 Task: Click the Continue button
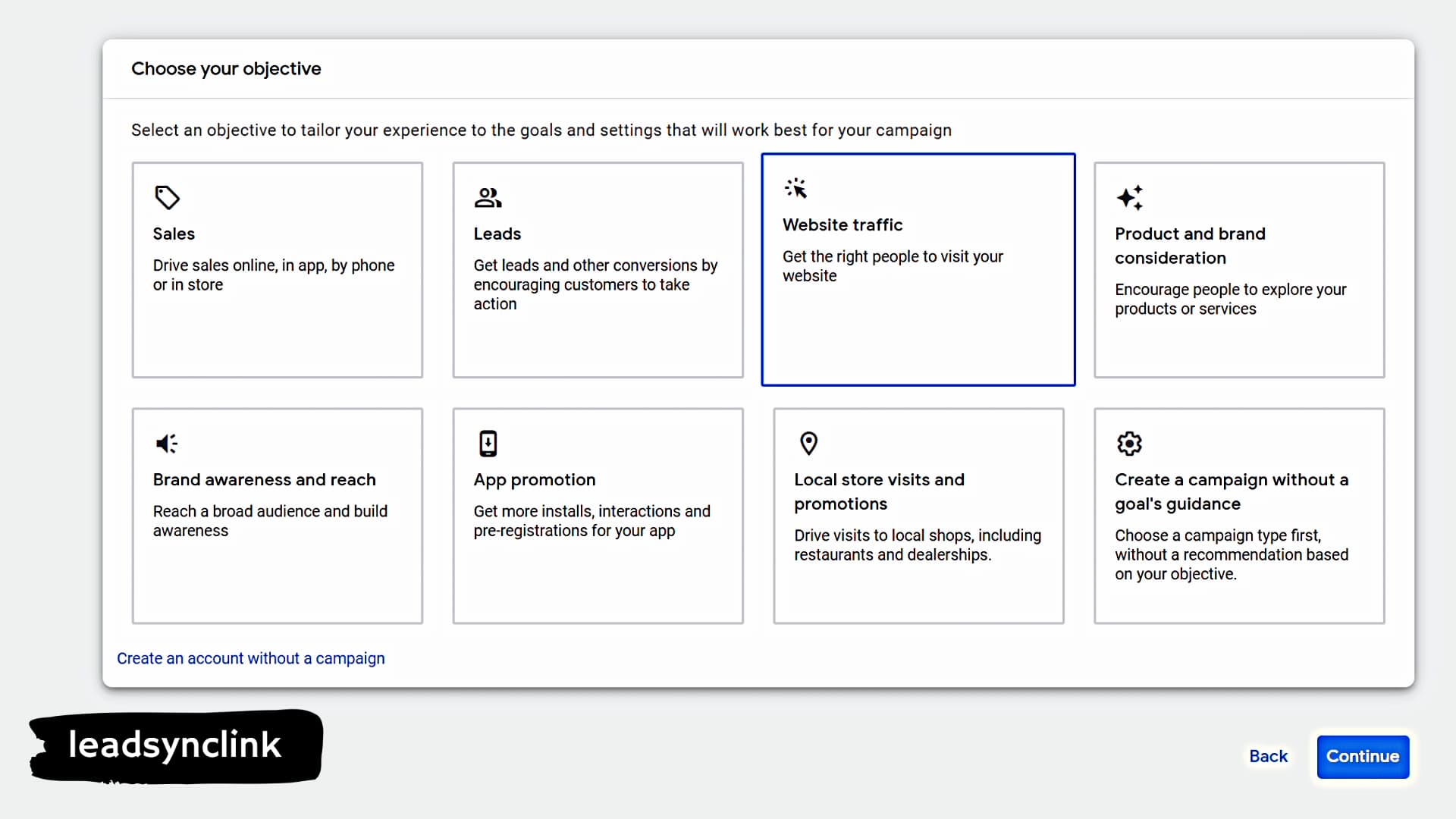pos(1362,756)
